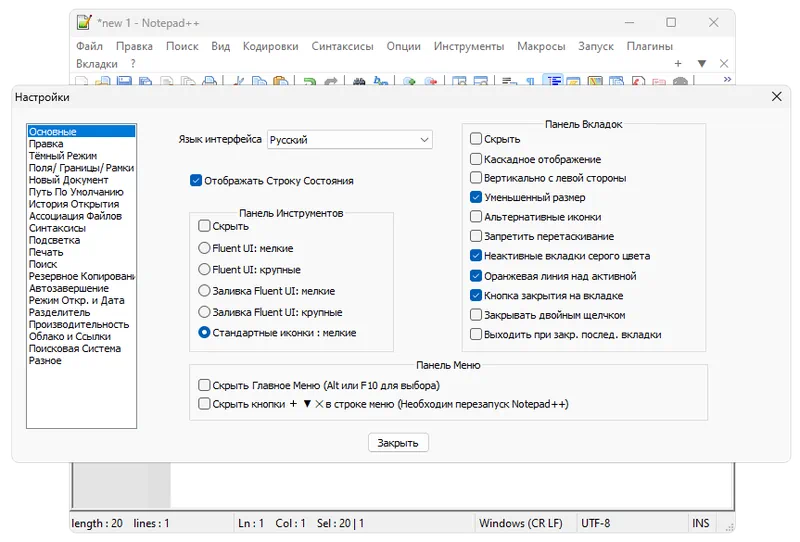
Task: Click the Print icon in toolbar
Action: [x=210, y=81]
